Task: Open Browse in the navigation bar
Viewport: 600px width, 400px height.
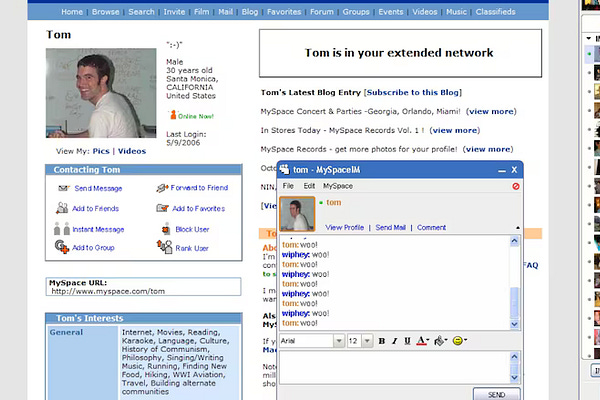Action: [x=106, y=12]
